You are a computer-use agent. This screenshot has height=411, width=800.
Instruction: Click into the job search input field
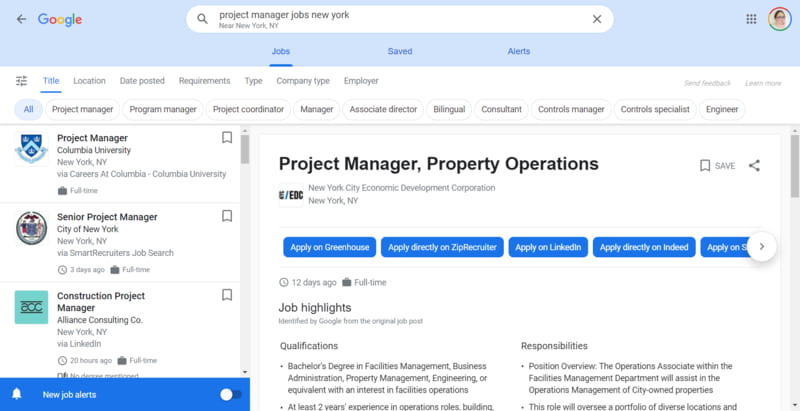pyautogui.click(x=399, y=19)
